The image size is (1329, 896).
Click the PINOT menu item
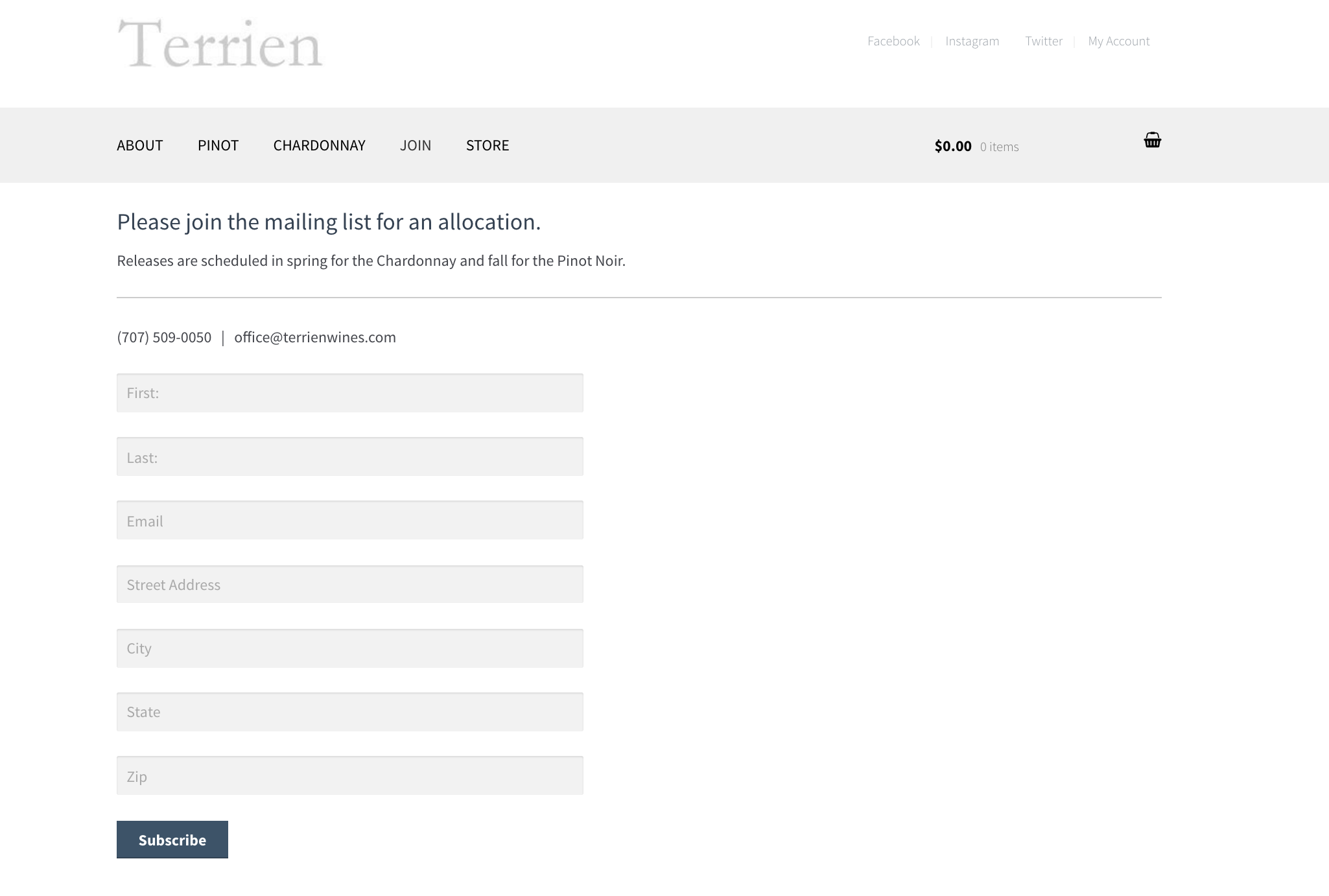coord(218,145)
